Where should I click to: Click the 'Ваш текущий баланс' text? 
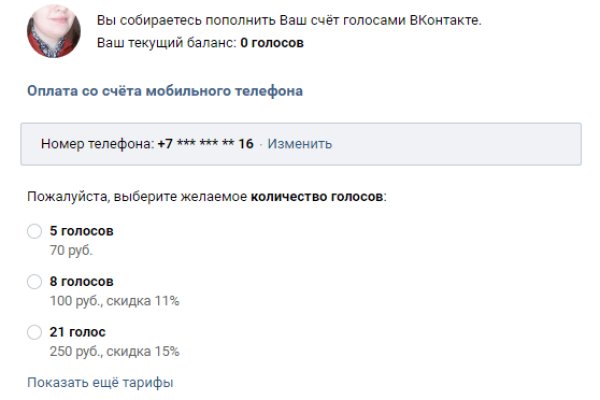[x=166, y=43]
